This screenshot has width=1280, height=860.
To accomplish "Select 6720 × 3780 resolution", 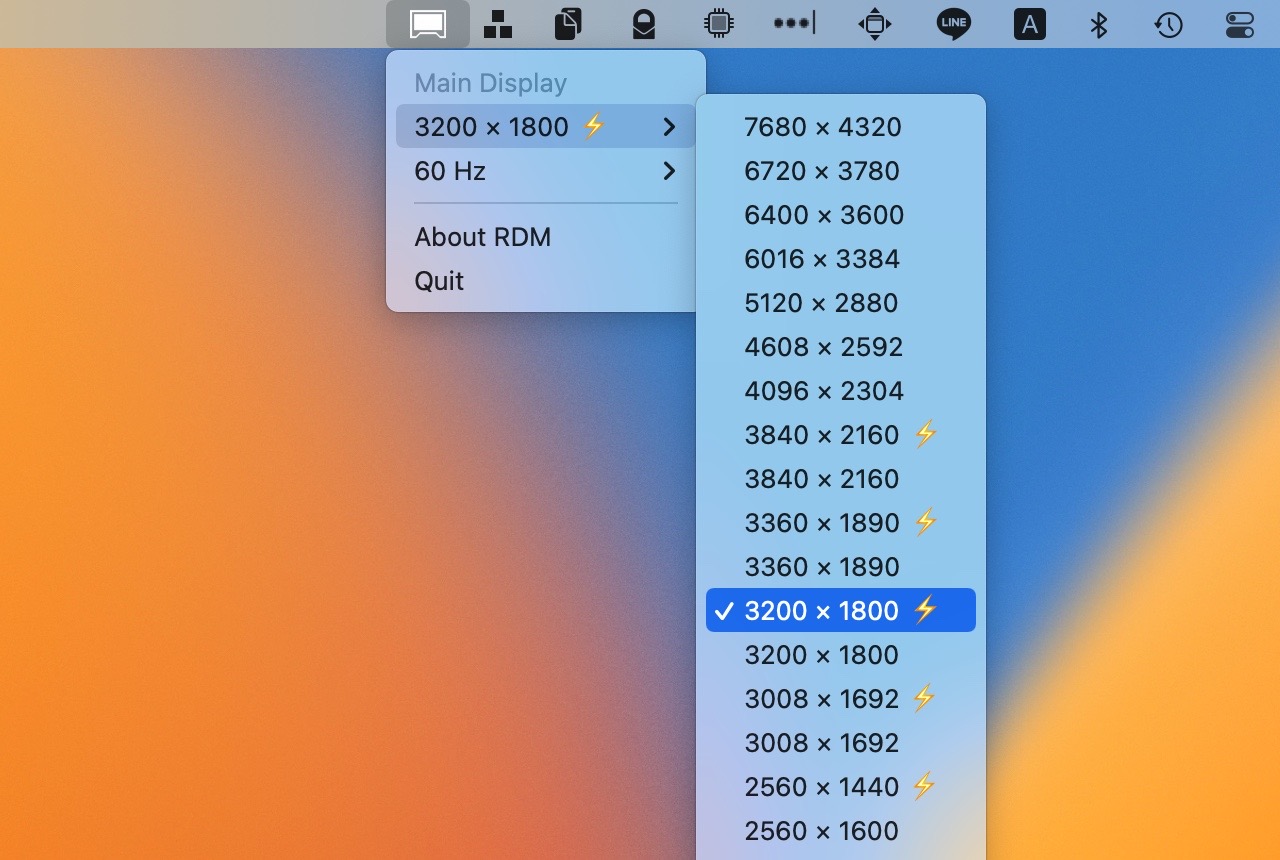I will click(841, 171).
